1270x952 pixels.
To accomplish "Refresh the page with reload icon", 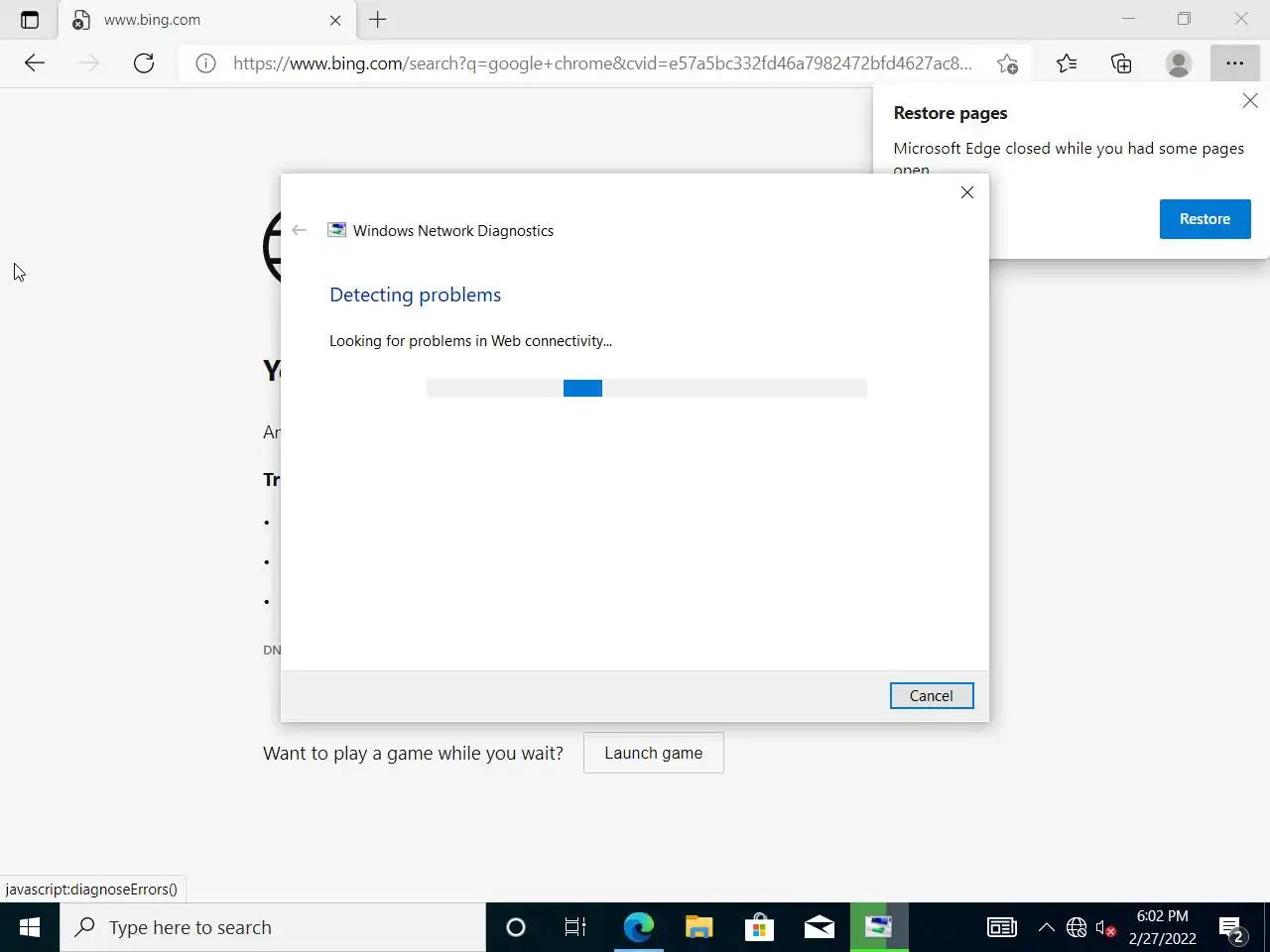I will (144, 63).
